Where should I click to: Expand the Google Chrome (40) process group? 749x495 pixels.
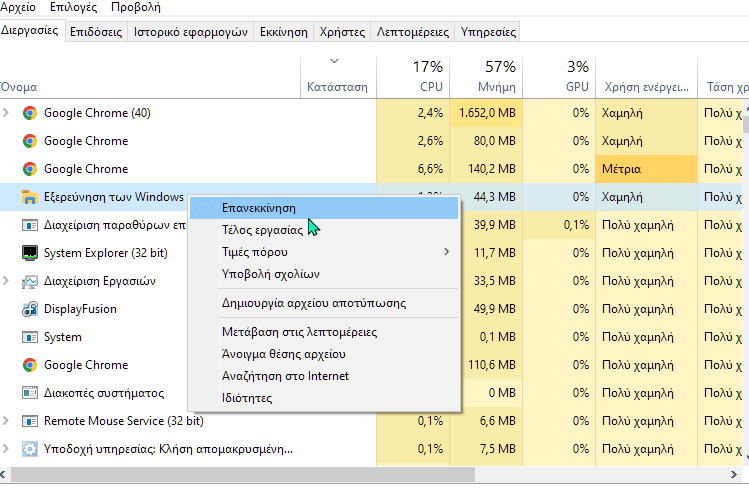click(x=6, y=113)
